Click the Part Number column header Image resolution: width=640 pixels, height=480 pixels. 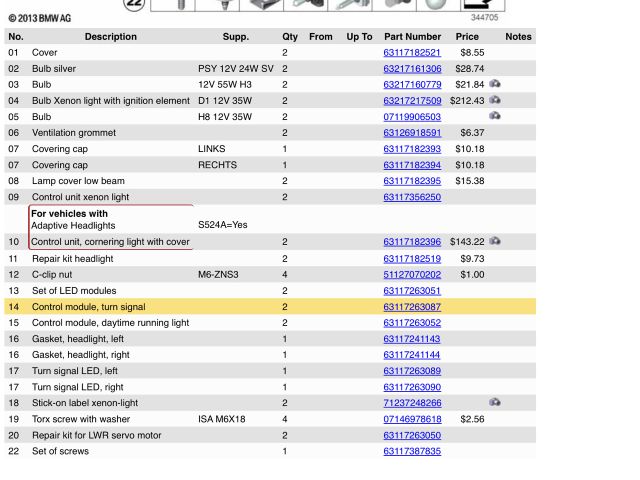click(x=412, y=37)
